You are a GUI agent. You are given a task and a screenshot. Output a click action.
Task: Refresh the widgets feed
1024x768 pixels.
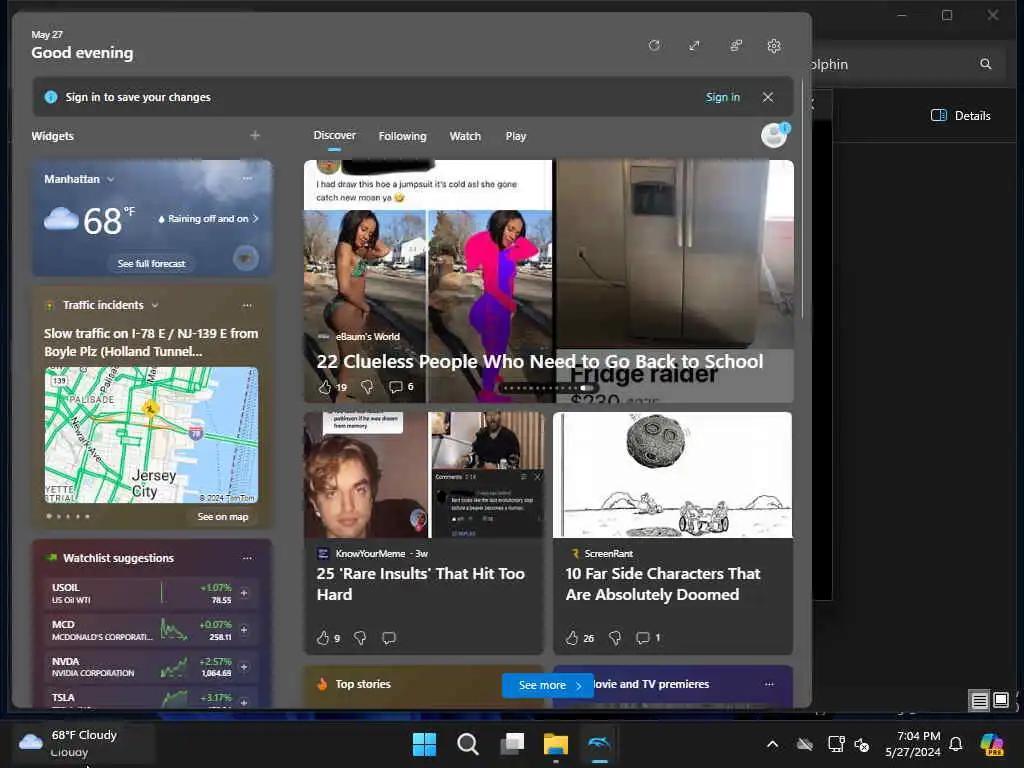coord(654,46)
